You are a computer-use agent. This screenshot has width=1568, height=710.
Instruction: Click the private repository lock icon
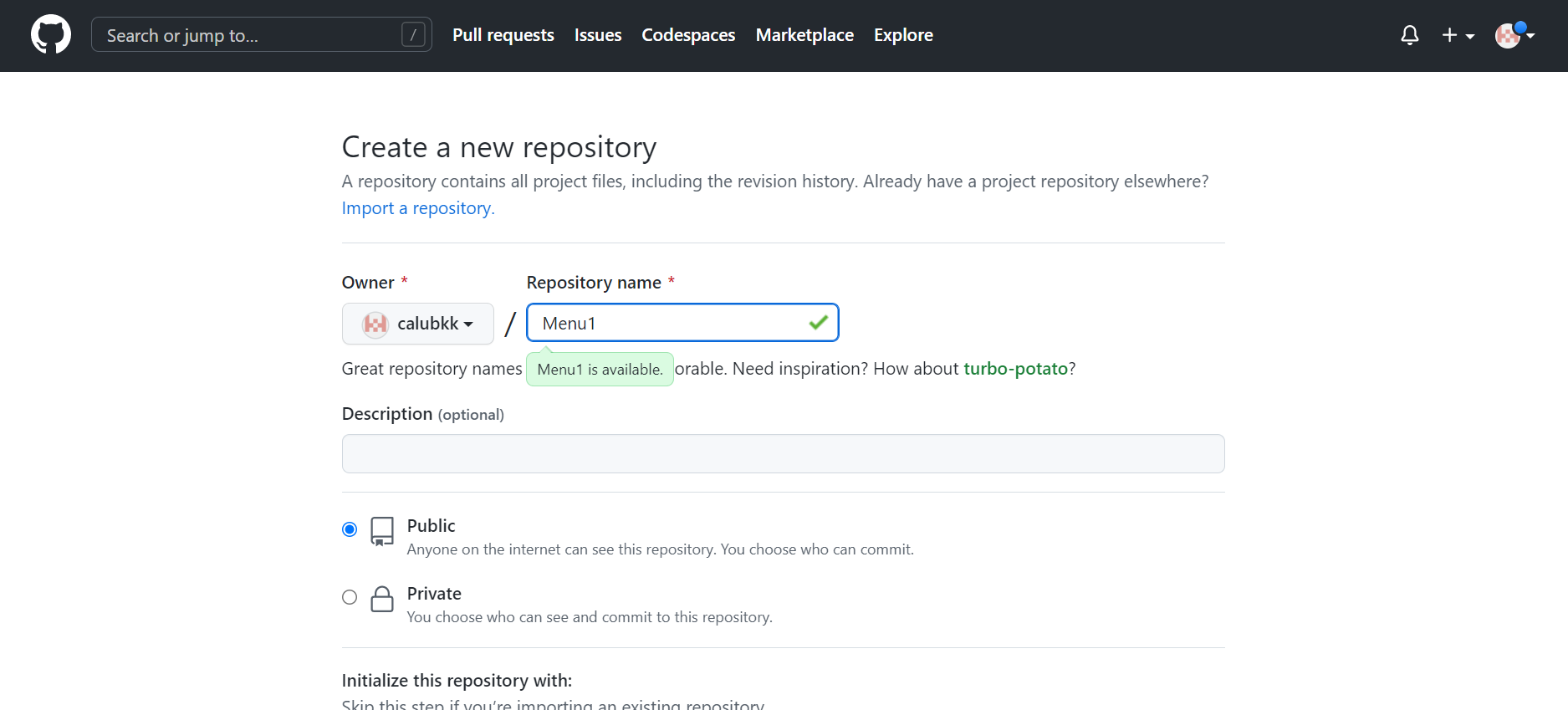pyautogui.click(x=382, y=599)
